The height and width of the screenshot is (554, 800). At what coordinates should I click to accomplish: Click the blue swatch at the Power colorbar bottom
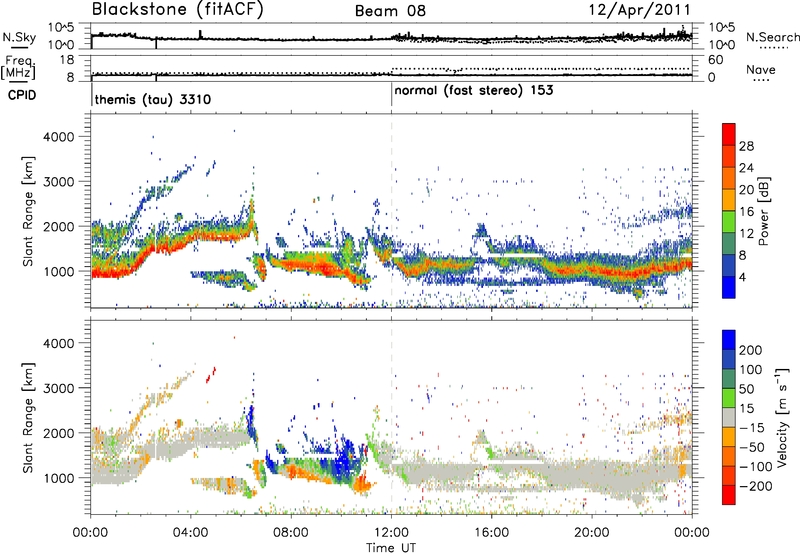[729, 287]
